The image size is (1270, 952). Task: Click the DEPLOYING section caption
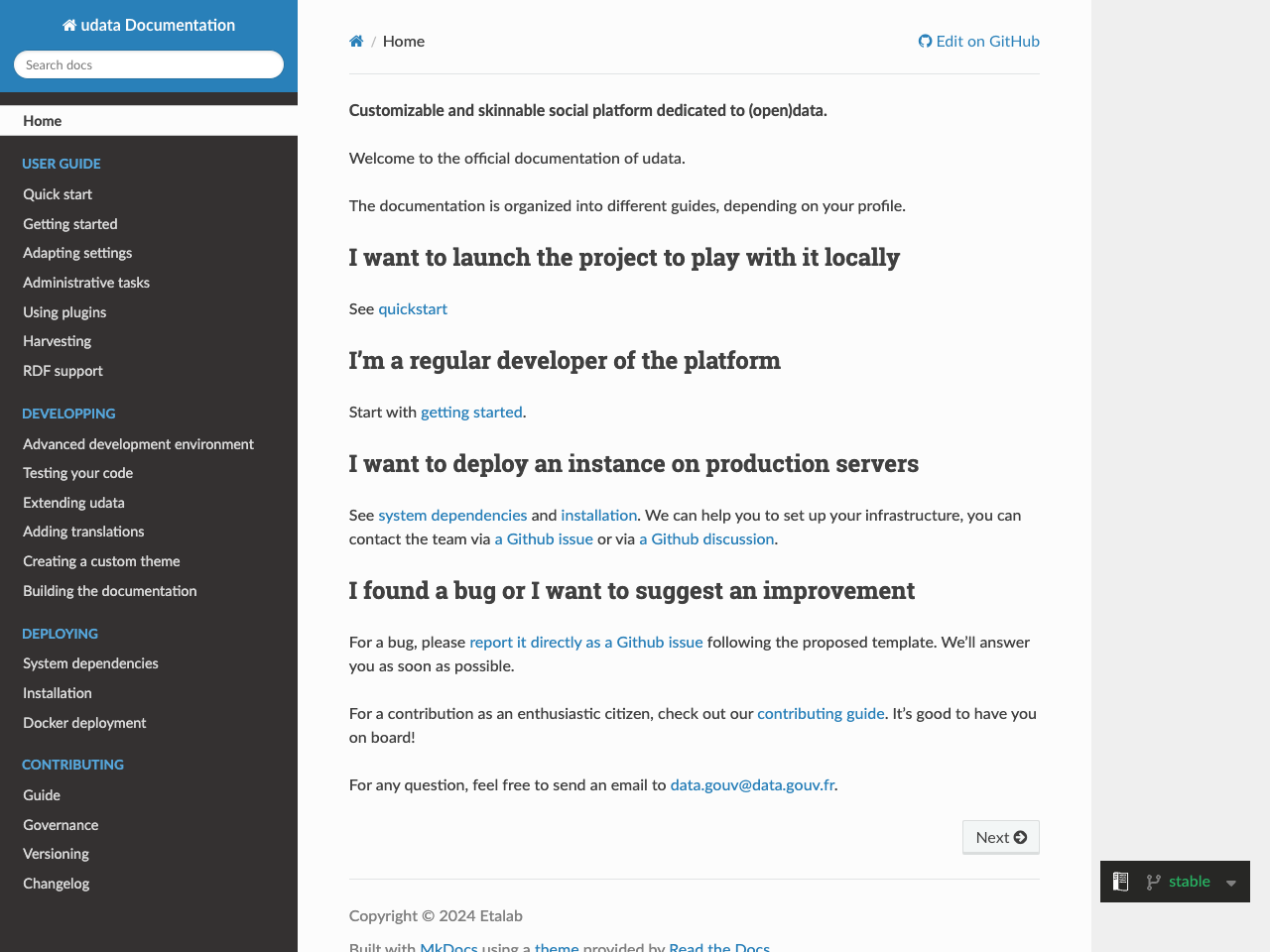(60, 634)
